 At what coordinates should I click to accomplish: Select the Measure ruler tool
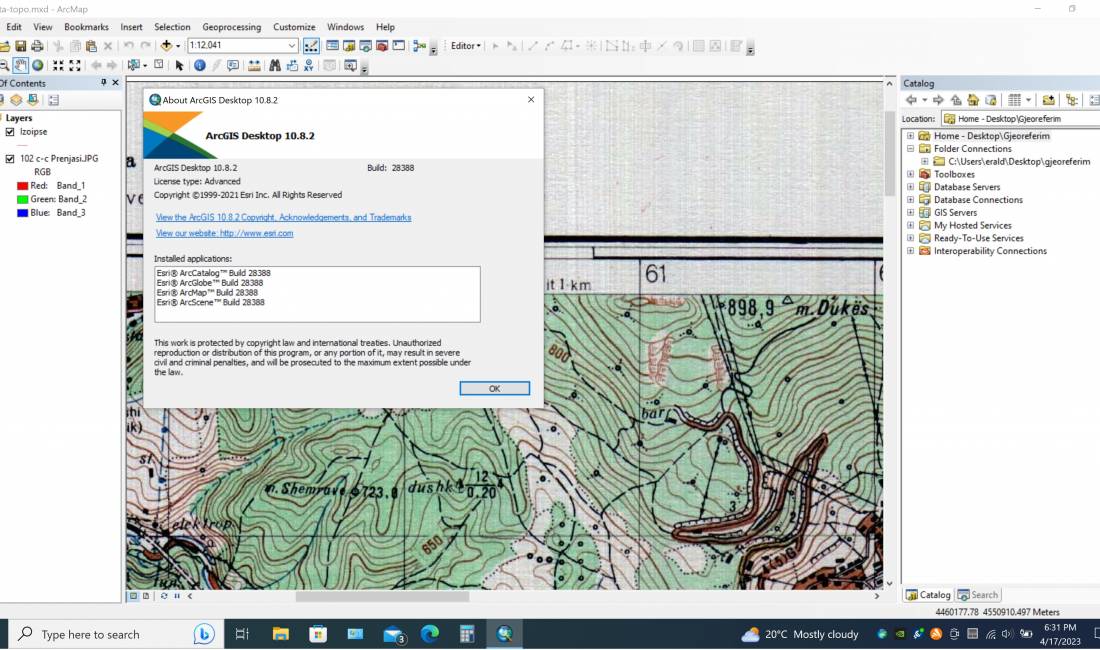tap(254, 65)
